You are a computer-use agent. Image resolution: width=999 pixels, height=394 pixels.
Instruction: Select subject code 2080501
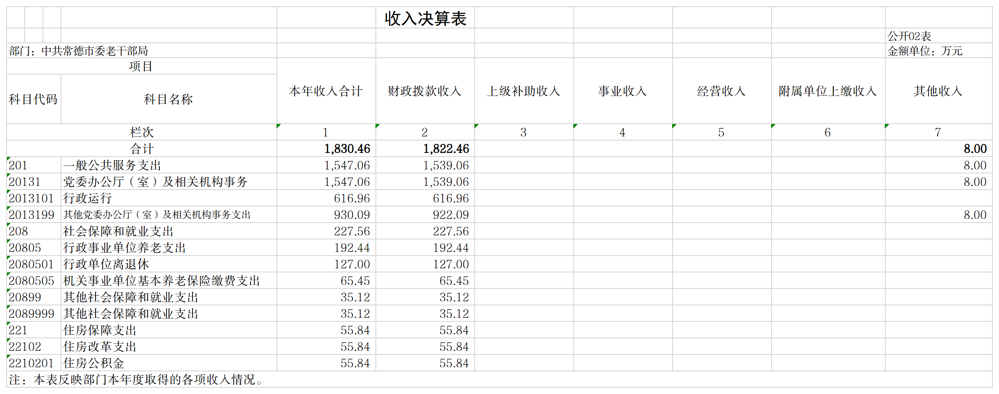pos(34,265)
